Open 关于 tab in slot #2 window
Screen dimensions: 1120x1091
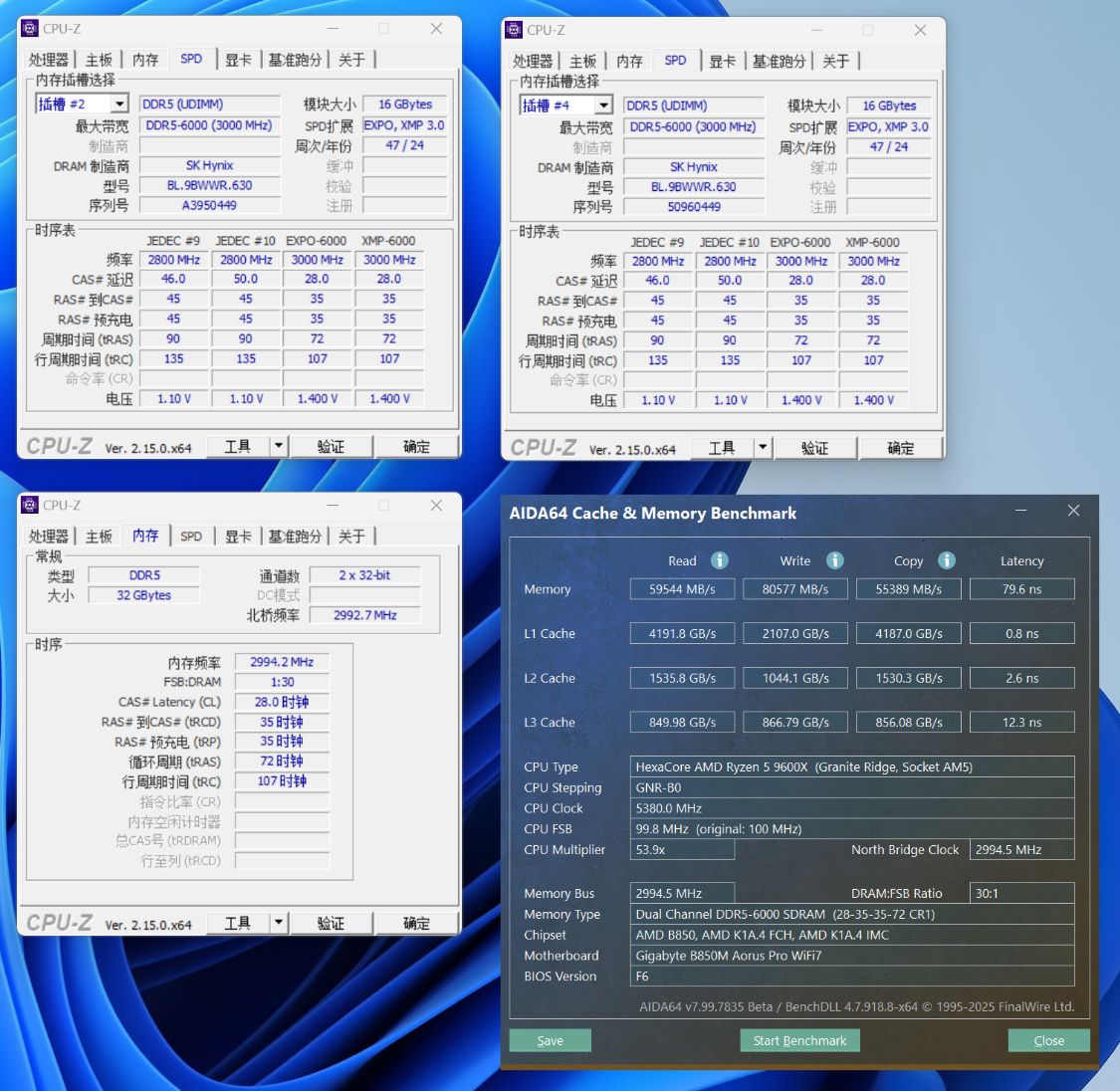tap(351, 60)
